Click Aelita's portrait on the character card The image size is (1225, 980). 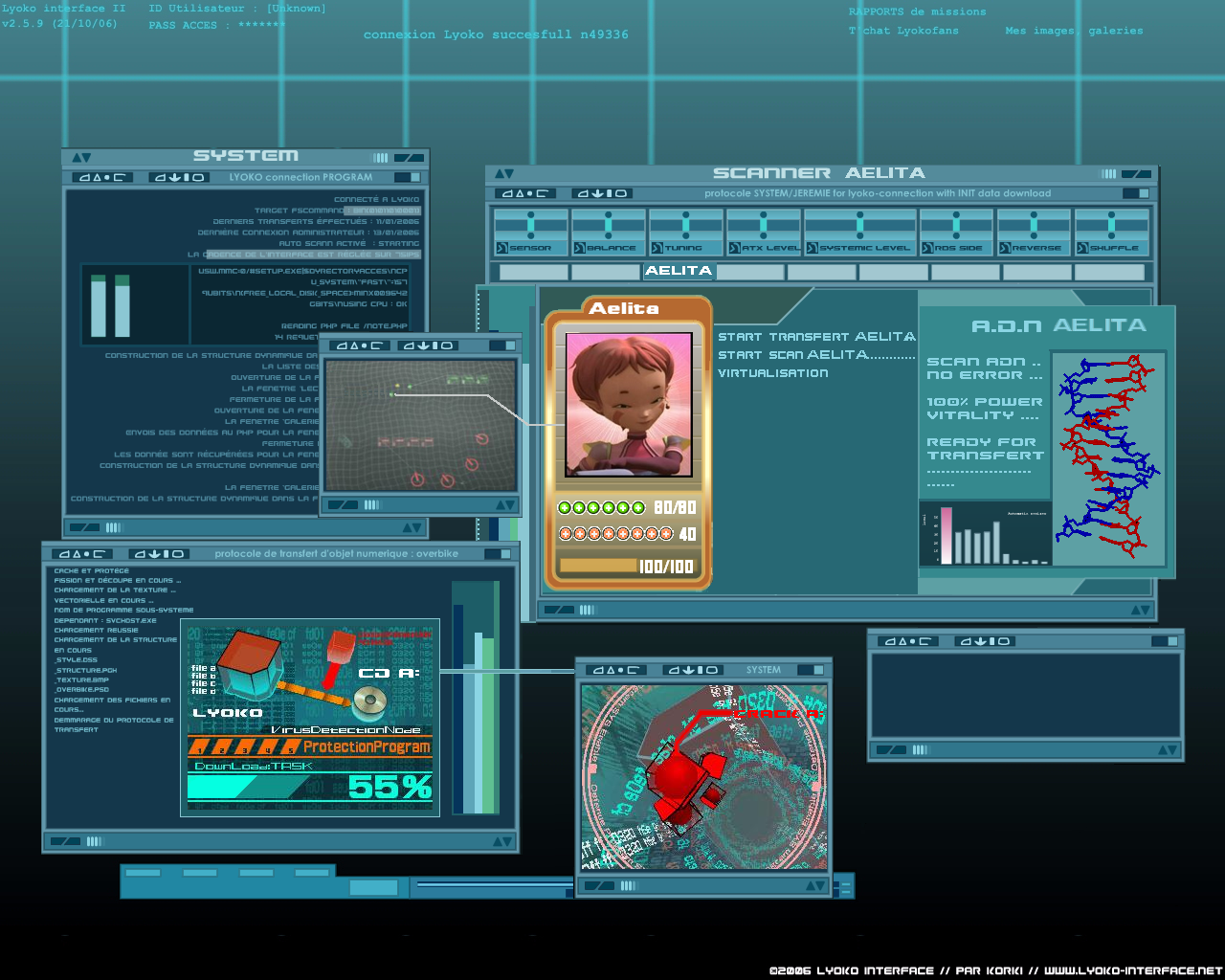tap(628, 404)
